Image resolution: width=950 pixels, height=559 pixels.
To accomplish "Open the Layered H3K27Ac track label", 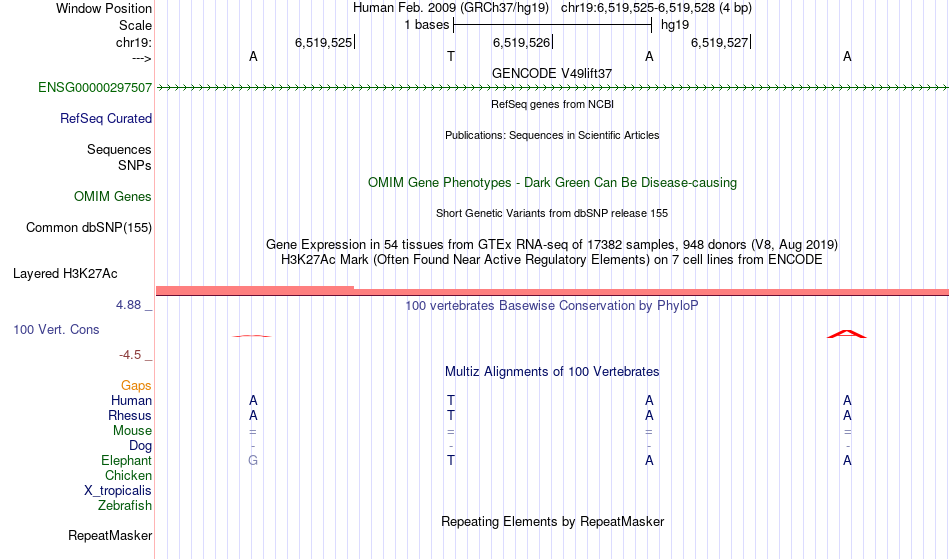I will 65,274.
